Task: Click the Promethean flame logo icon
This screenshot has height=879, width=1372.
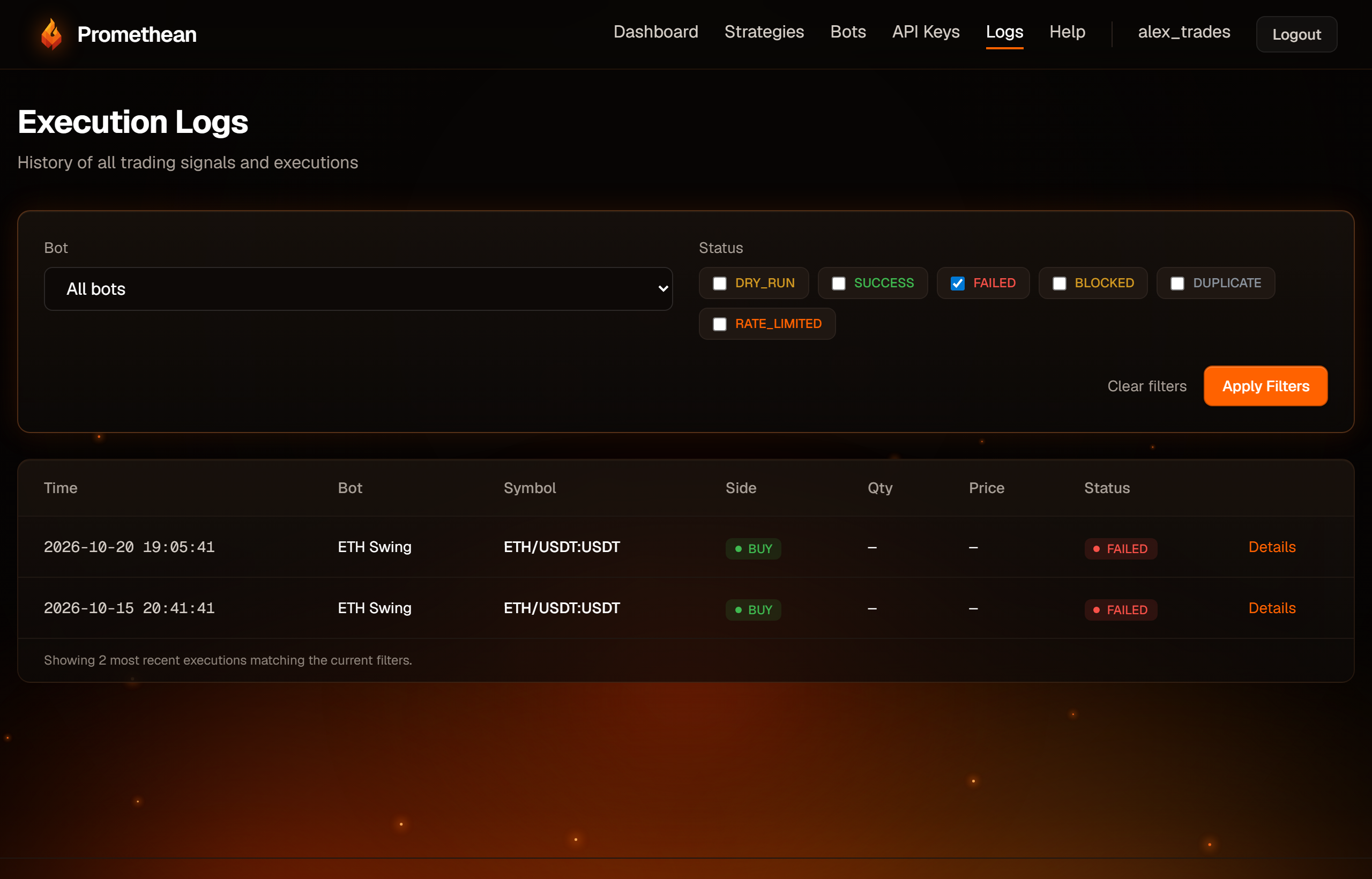Action: (51, 34)
